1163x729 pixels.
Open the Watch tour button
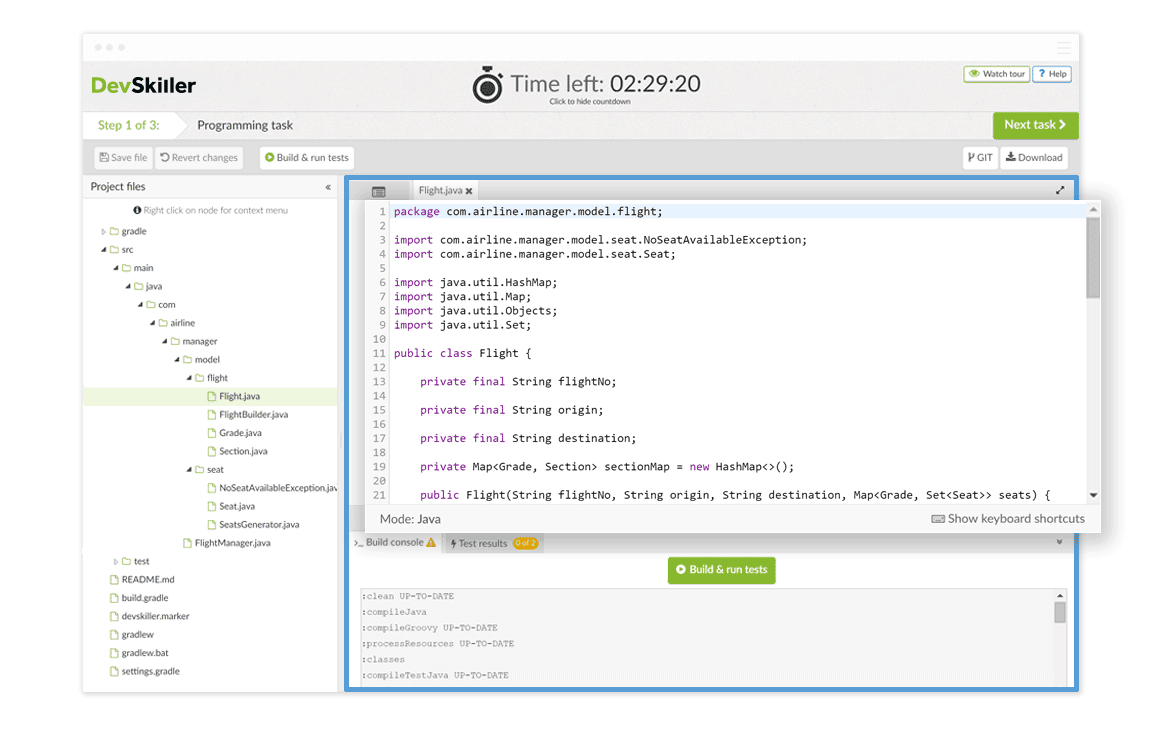point(996,74)
